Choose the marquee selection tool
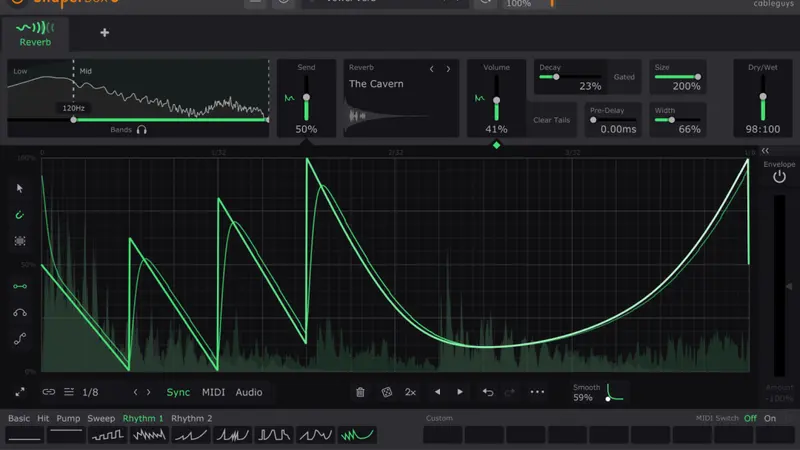 pyautogui.click(x=20, y=241)
